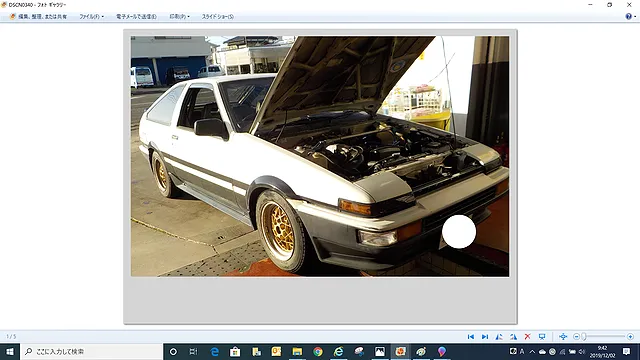The height and width of the screenshot is (360, 640).
Task: Open Google Chrome from the taskbar
Action: pos(318,351)
